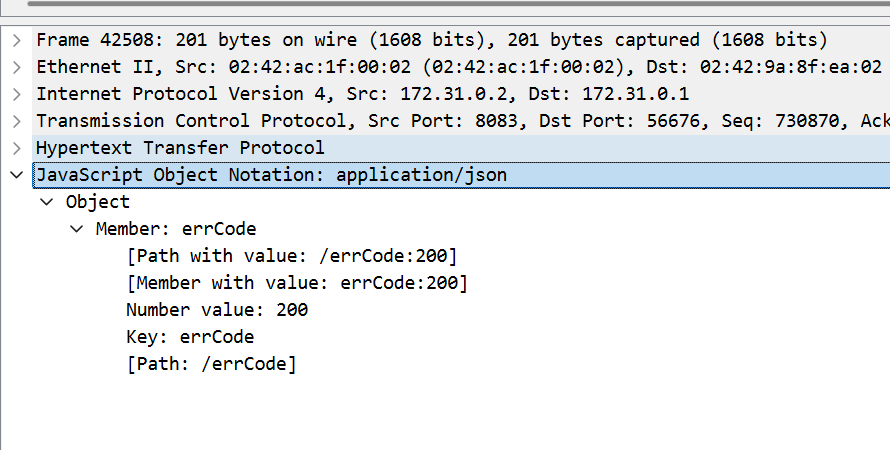890x450 pixels.
Task: Select the Key: errCode line
Action: pos(190,337)
